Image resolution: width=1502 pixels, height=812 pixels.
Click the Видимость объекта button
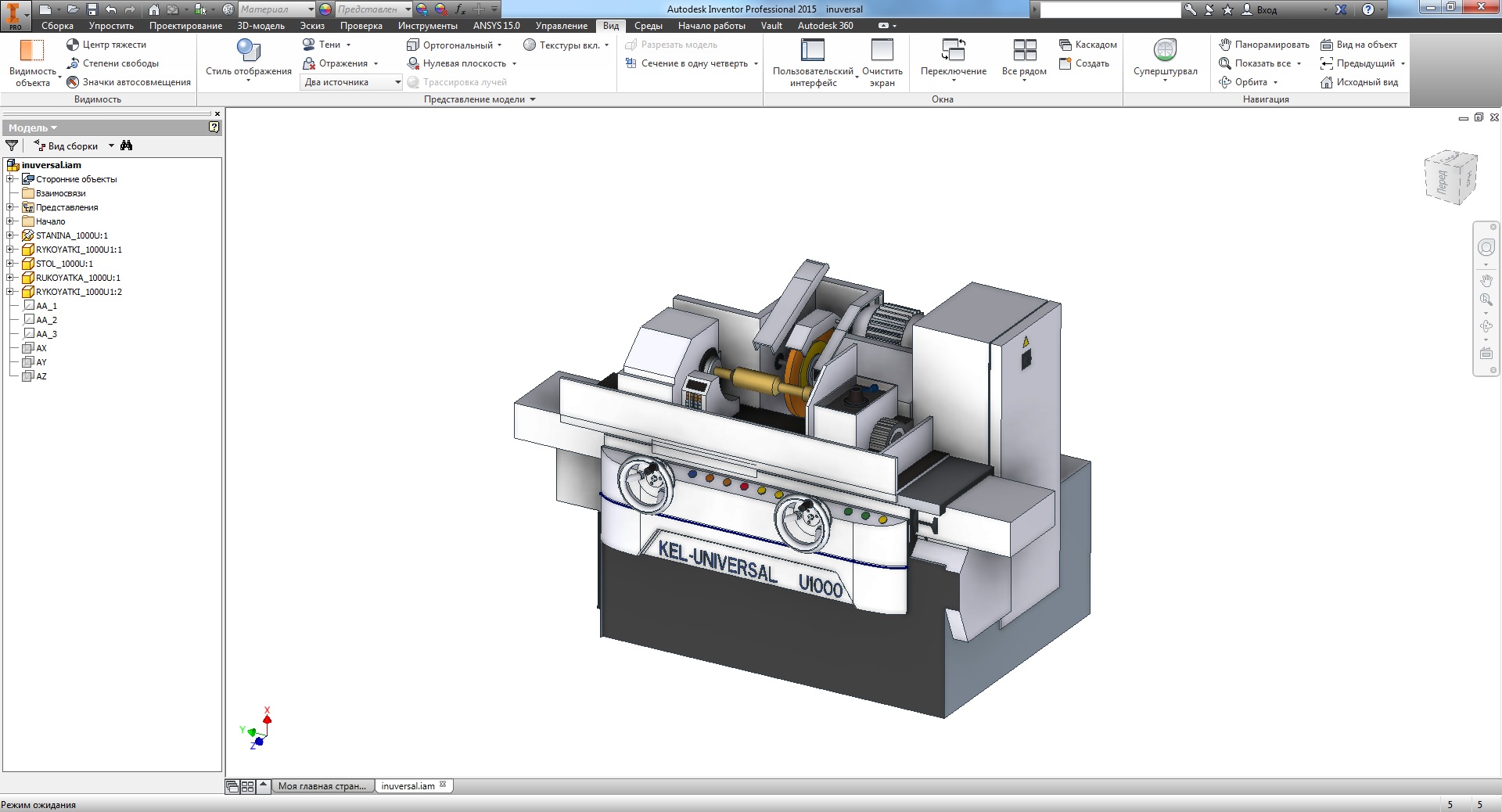32,63
